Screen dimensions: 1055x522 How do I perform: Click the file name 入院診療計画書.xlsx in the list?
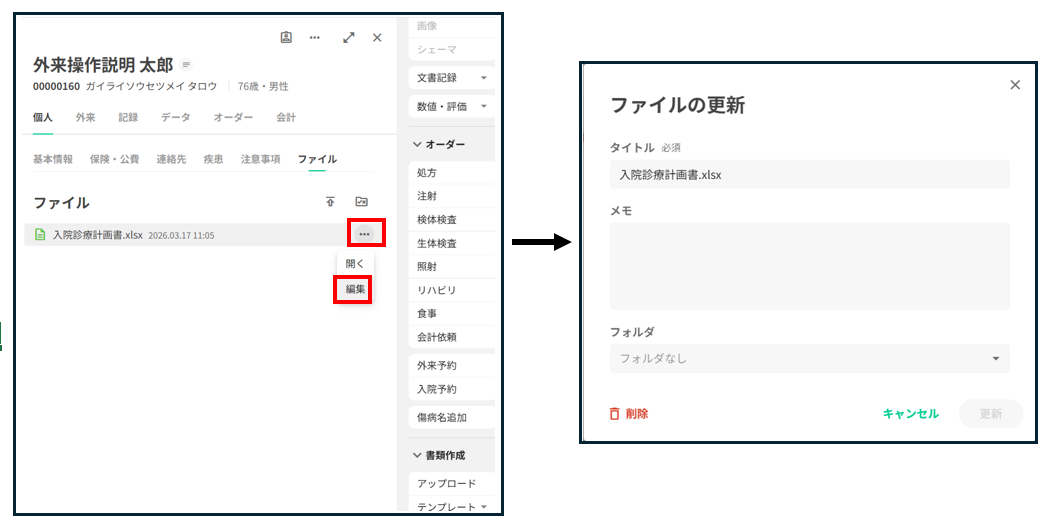(x=98, y=235)
